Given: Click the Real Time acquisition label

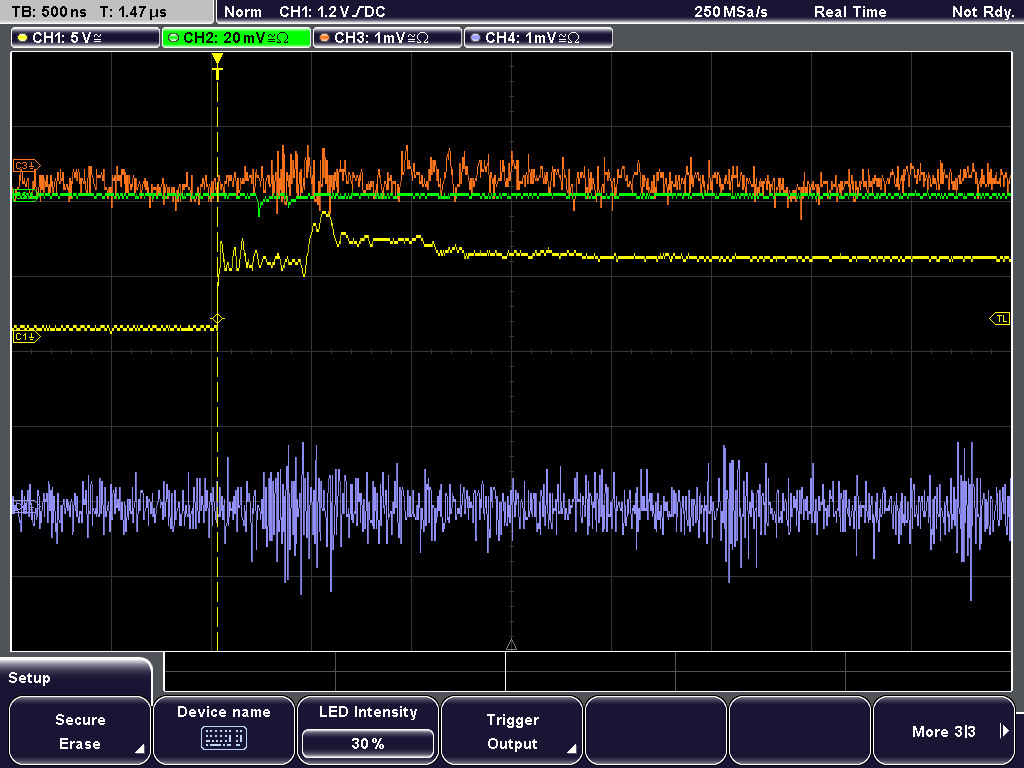Looking at the screenshot, I should [850, 12].
